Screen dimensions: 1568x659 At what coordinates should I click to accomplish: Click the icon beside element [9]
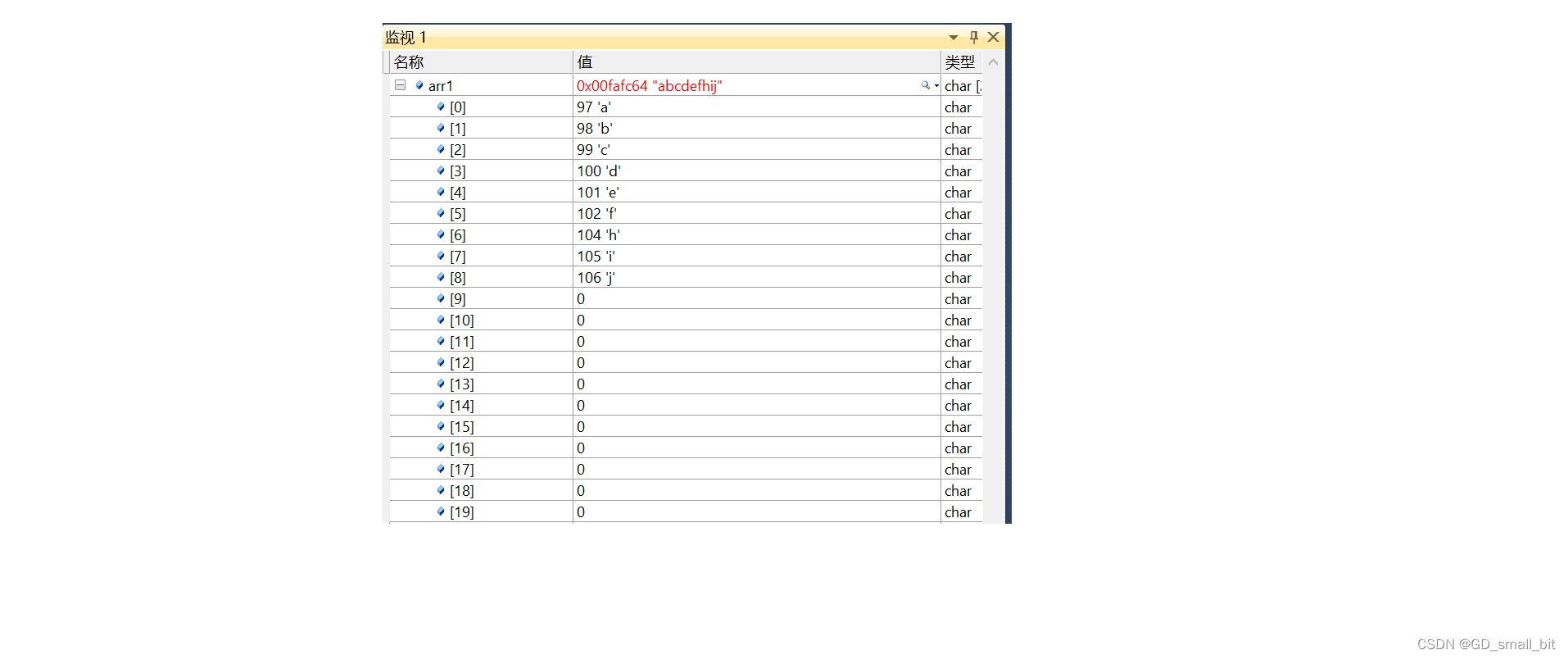pos(441,298)
